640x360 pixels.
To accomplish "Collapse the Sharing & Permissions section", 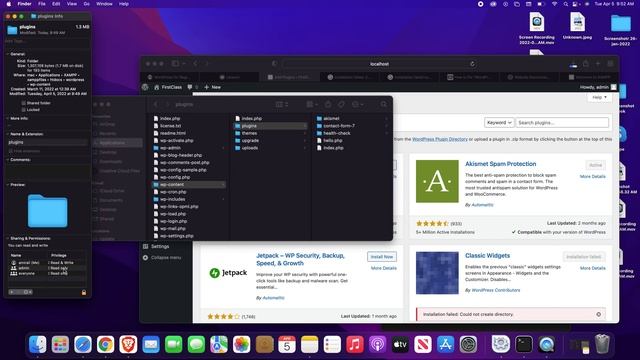I will click(x=7, y=238).
